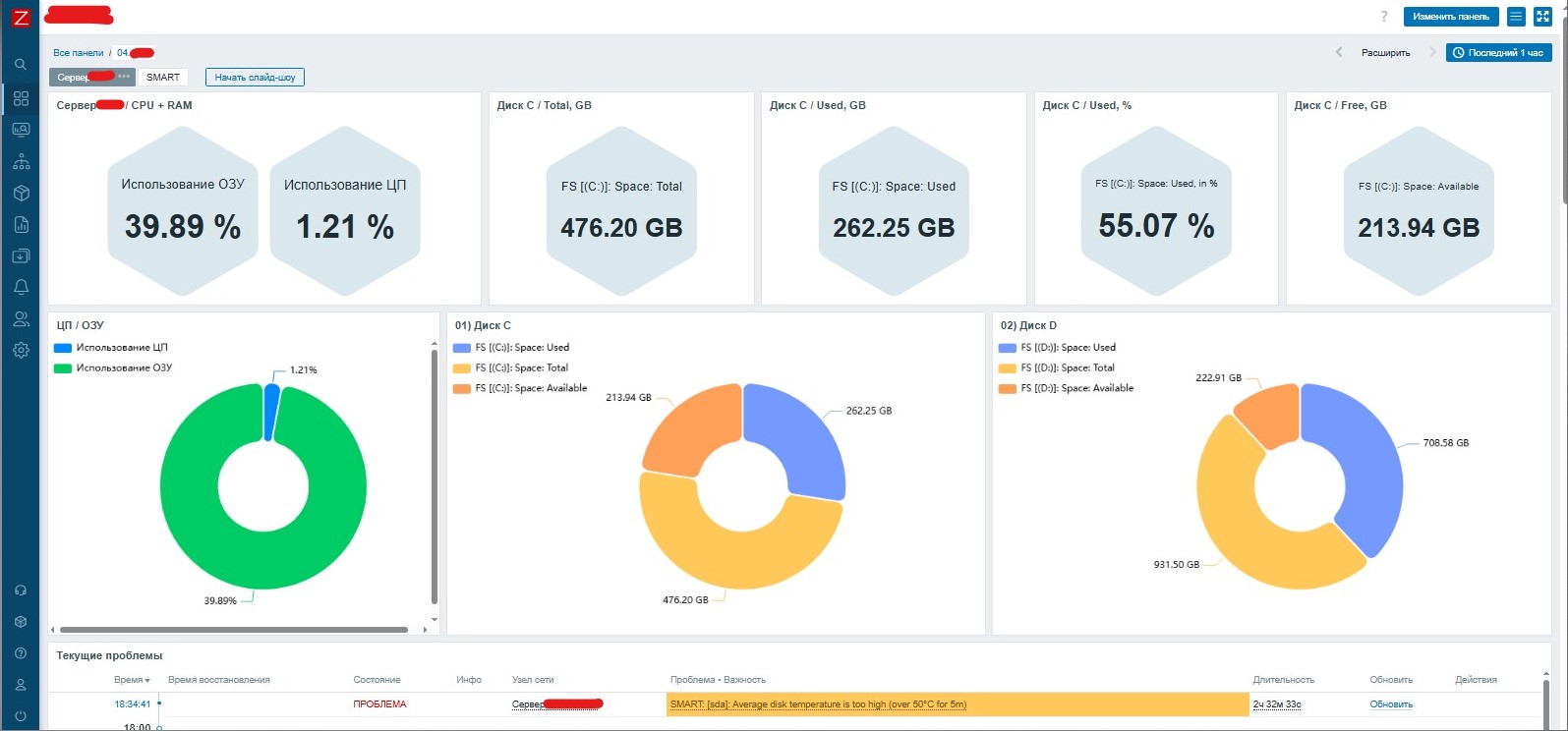Click Изменить панель button

tap(1451, 17)
